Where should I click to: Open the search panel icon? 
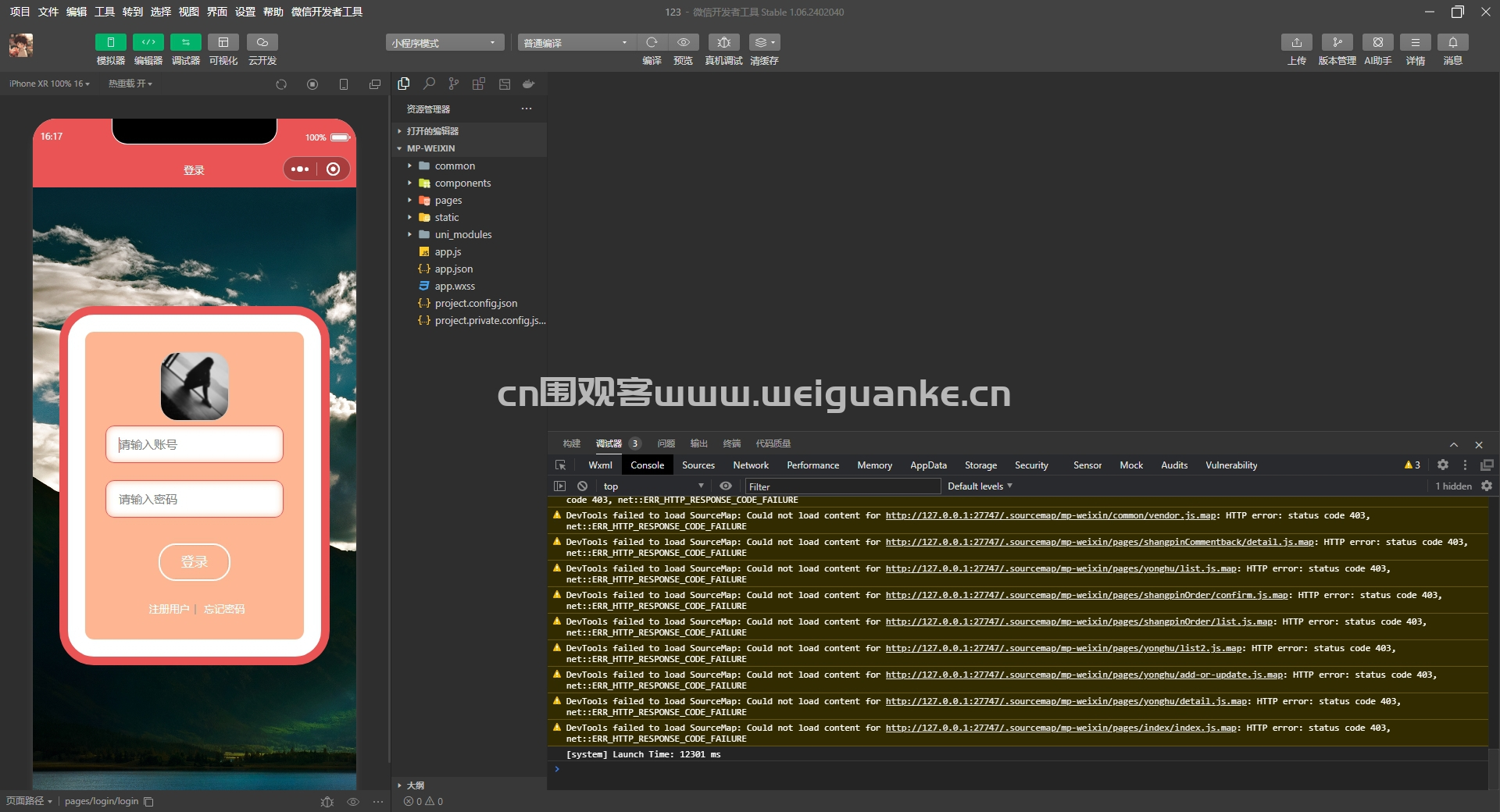click(x=429, y=84)
